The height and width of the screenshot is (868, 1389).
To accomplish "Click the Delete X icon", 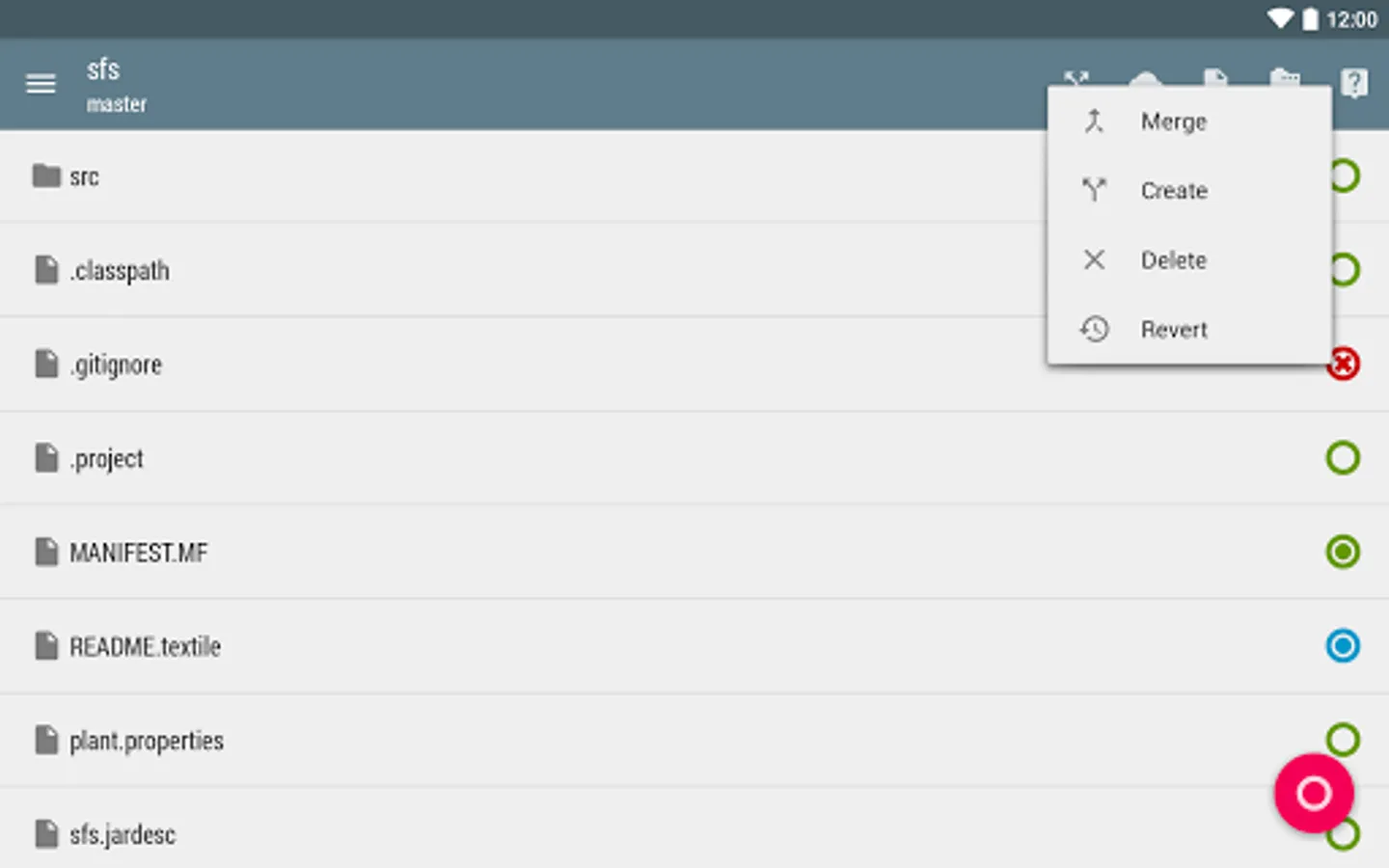I will click(x=1094, y=259).
